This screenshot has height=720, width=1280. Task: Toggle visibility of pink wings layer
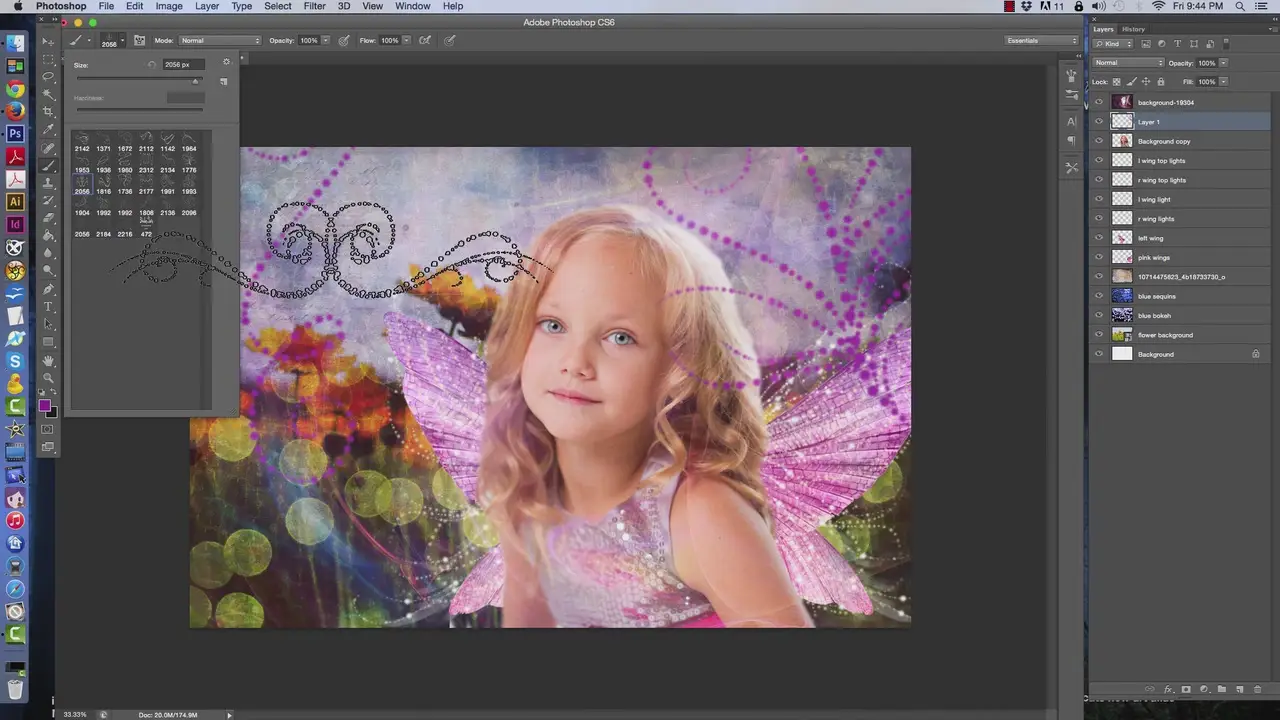tap(1099, 257)
